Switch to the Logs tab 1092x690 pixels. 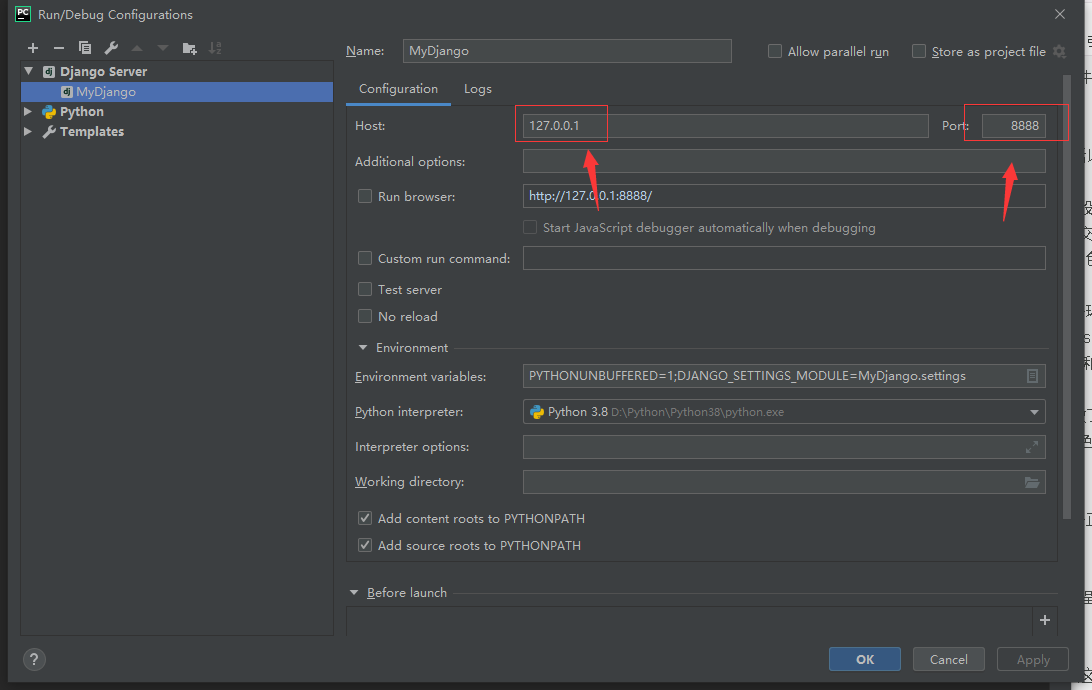coord(478,89)
